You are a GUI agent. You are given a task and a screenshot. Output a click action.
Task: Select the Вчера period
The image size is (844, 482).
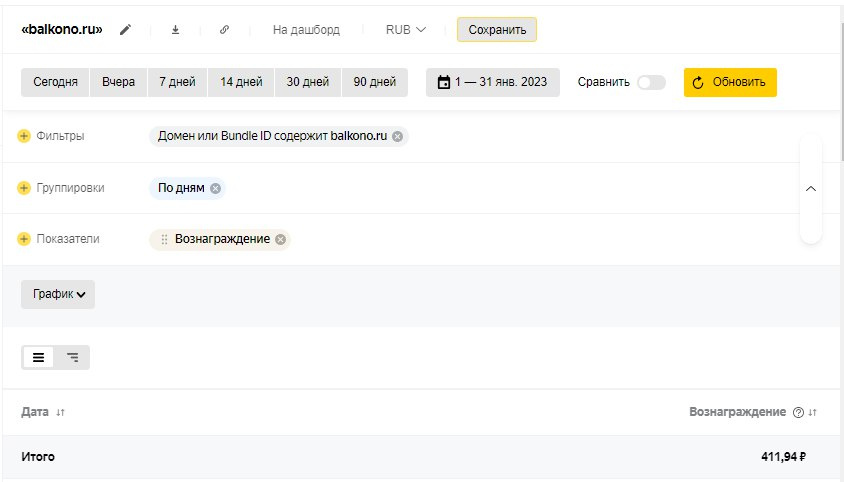[x=118, y=82]
